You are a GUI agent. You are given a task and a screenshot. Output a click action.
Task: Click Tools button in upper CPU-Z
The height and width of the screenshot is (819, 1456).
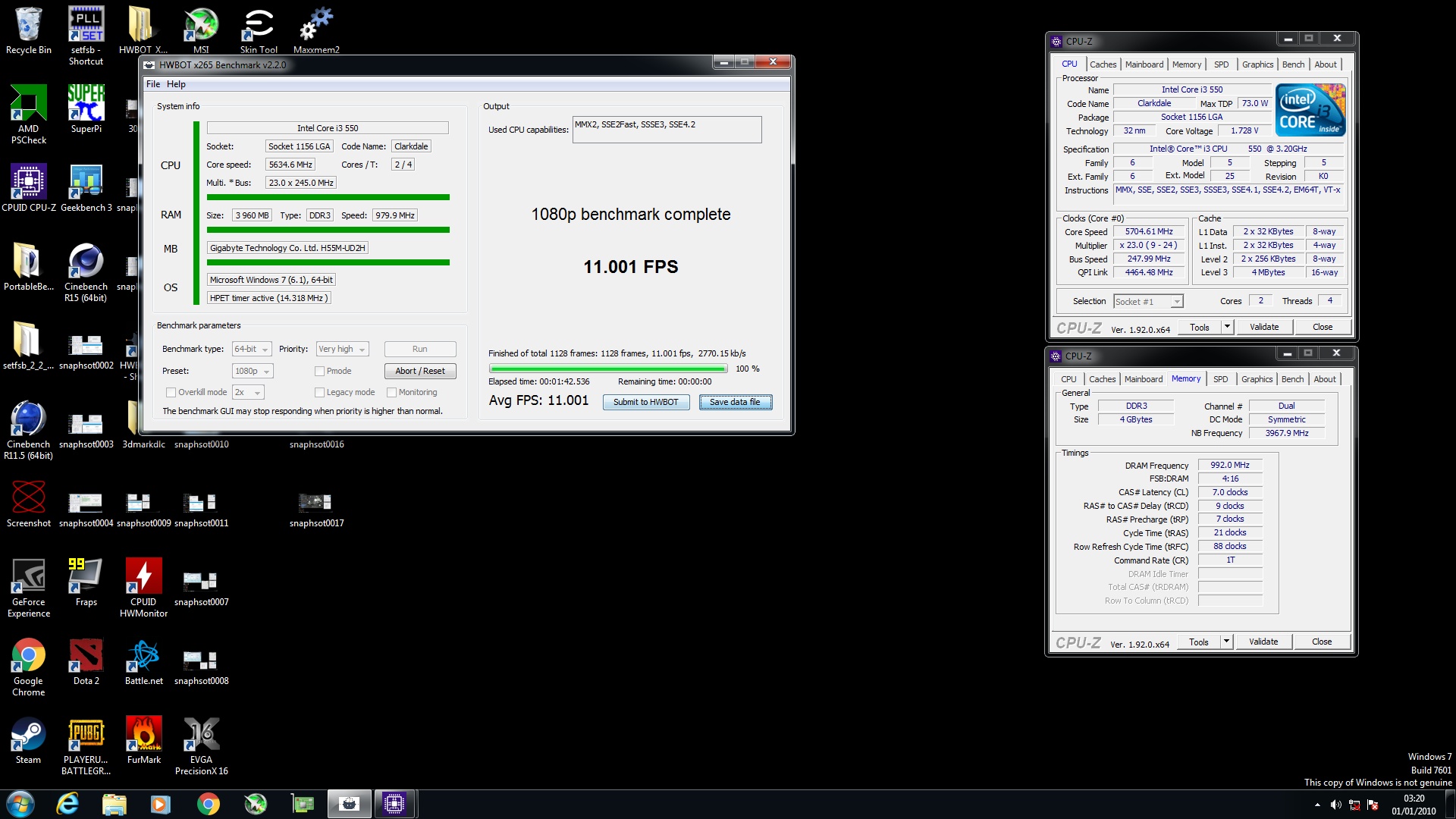pos(1200,327)
